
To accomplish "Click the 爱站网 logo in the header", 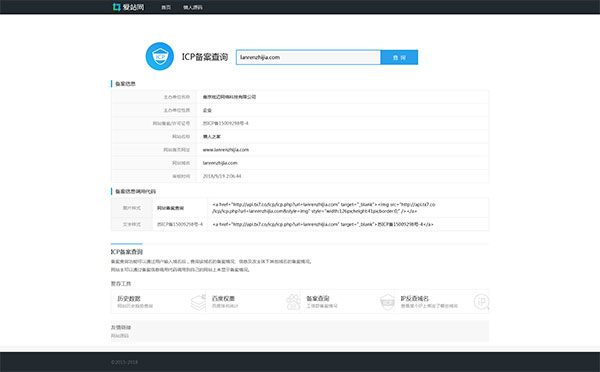I will (128, 7).
